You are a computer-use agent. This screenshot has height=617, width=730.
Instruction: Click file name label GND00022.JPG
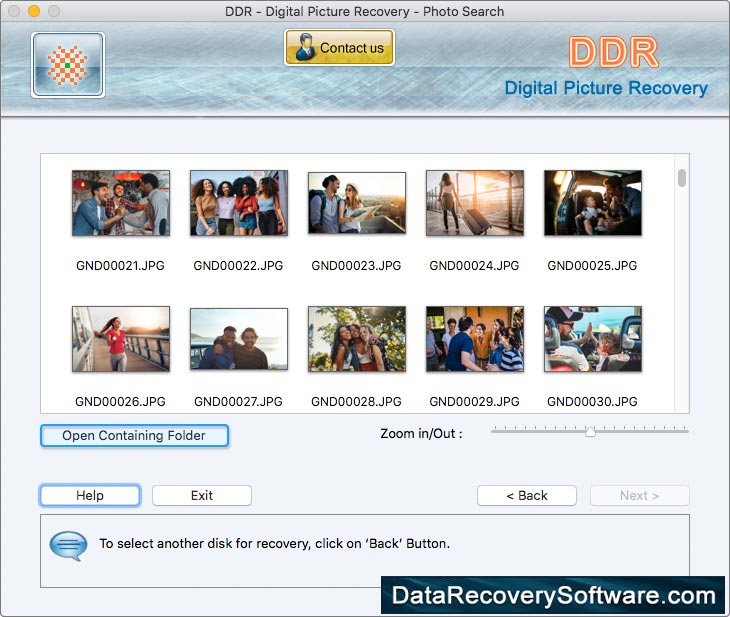(x=238, y=265)
